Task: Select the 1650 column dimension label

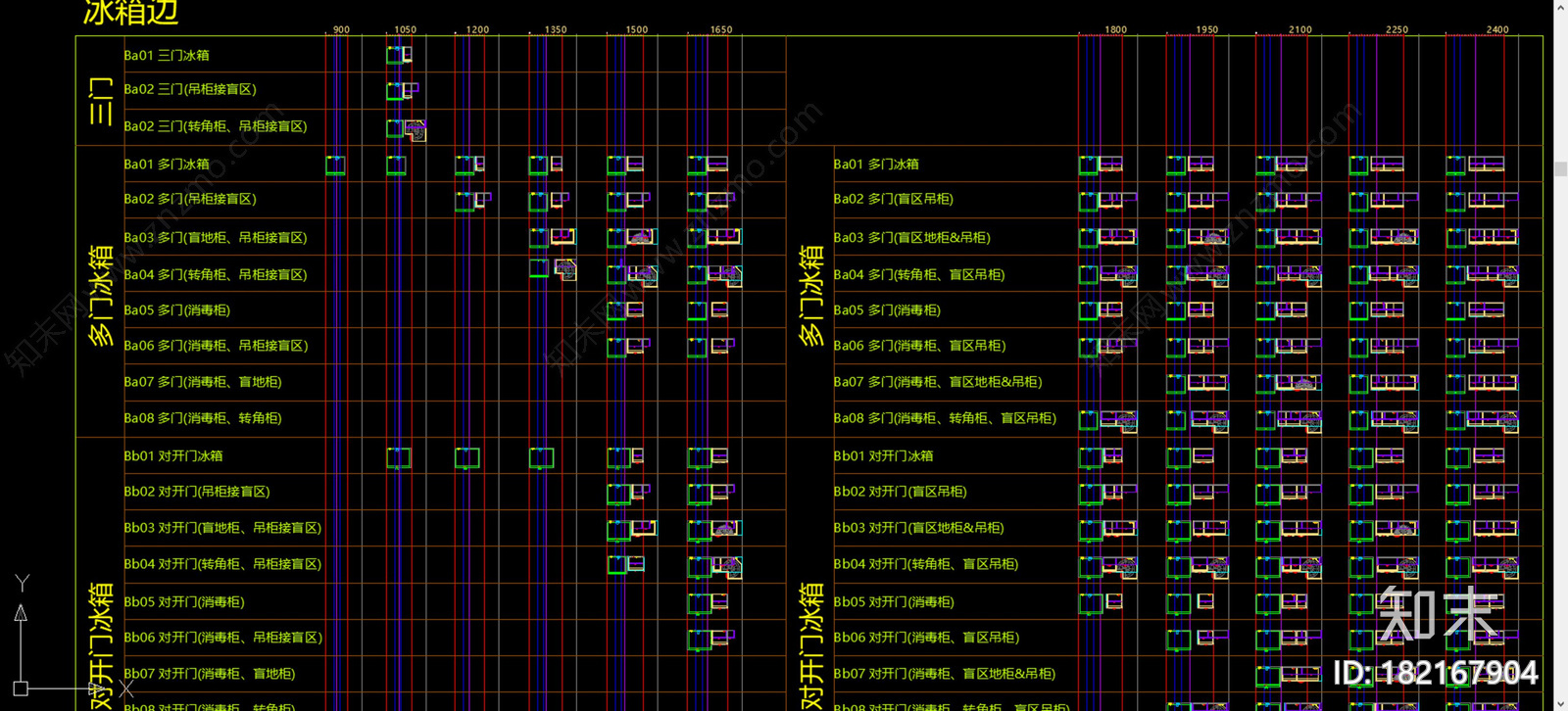Action: 721,29
